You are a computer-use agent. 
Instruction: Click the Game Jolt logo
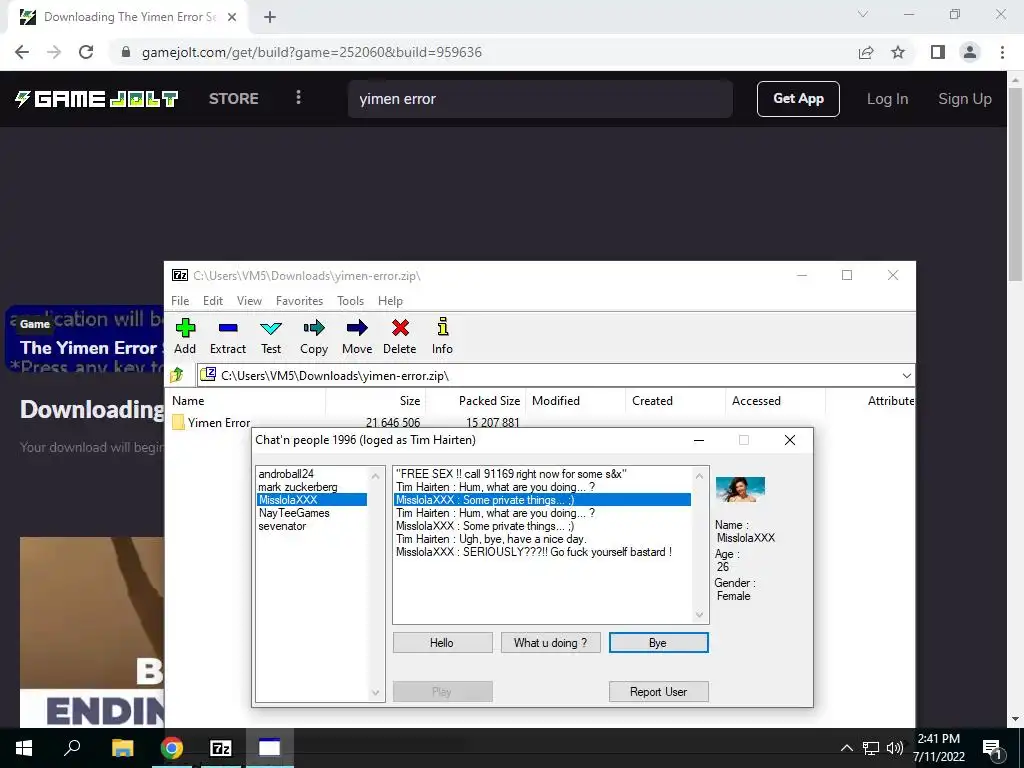coord(97,99)
